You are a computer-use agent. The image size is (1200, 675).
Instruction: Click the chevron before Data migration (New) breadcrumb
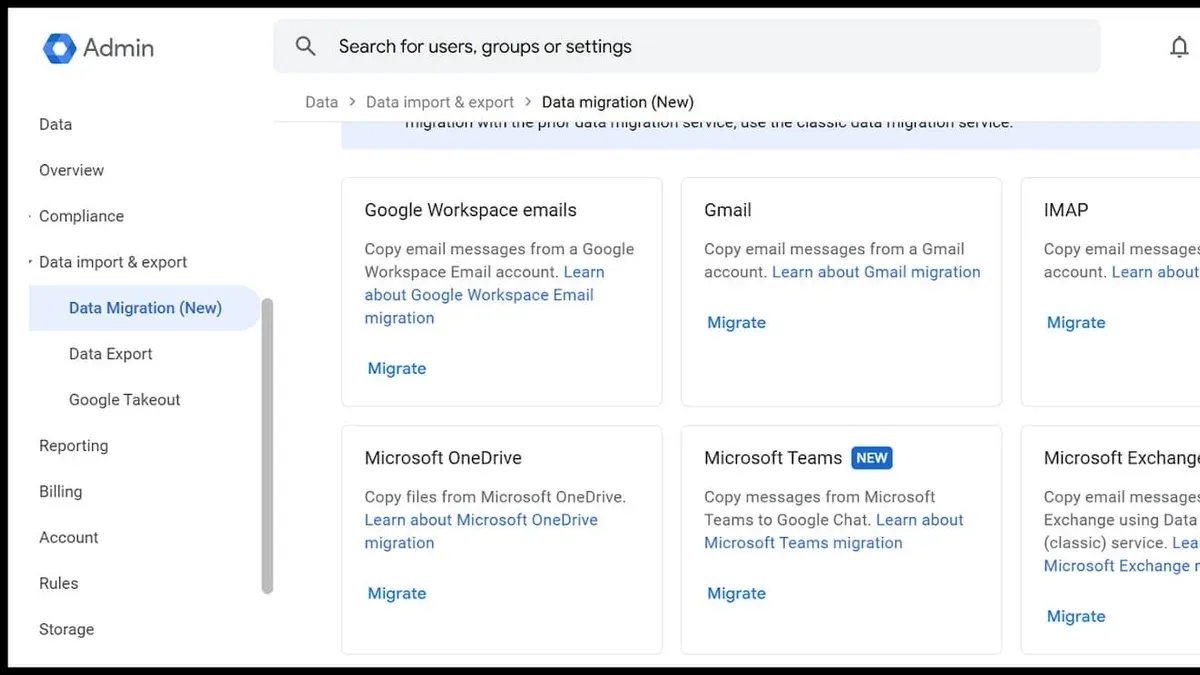(528, 102)
